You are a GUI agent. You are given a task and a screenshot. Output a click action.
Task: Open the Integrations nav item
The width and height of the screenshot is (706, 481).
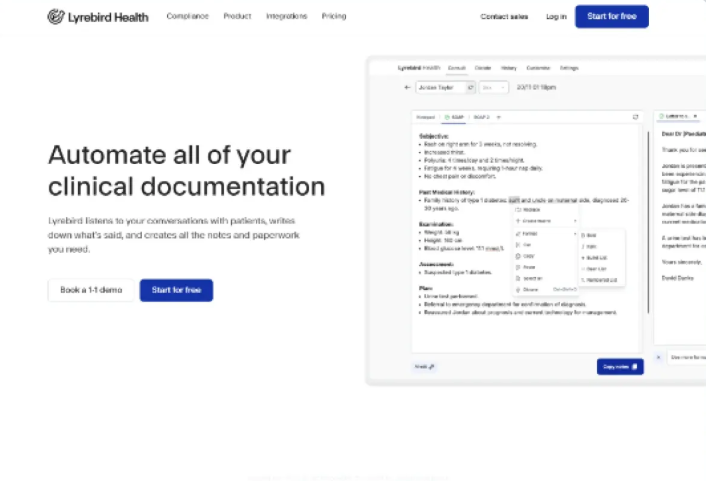[286, 16]
